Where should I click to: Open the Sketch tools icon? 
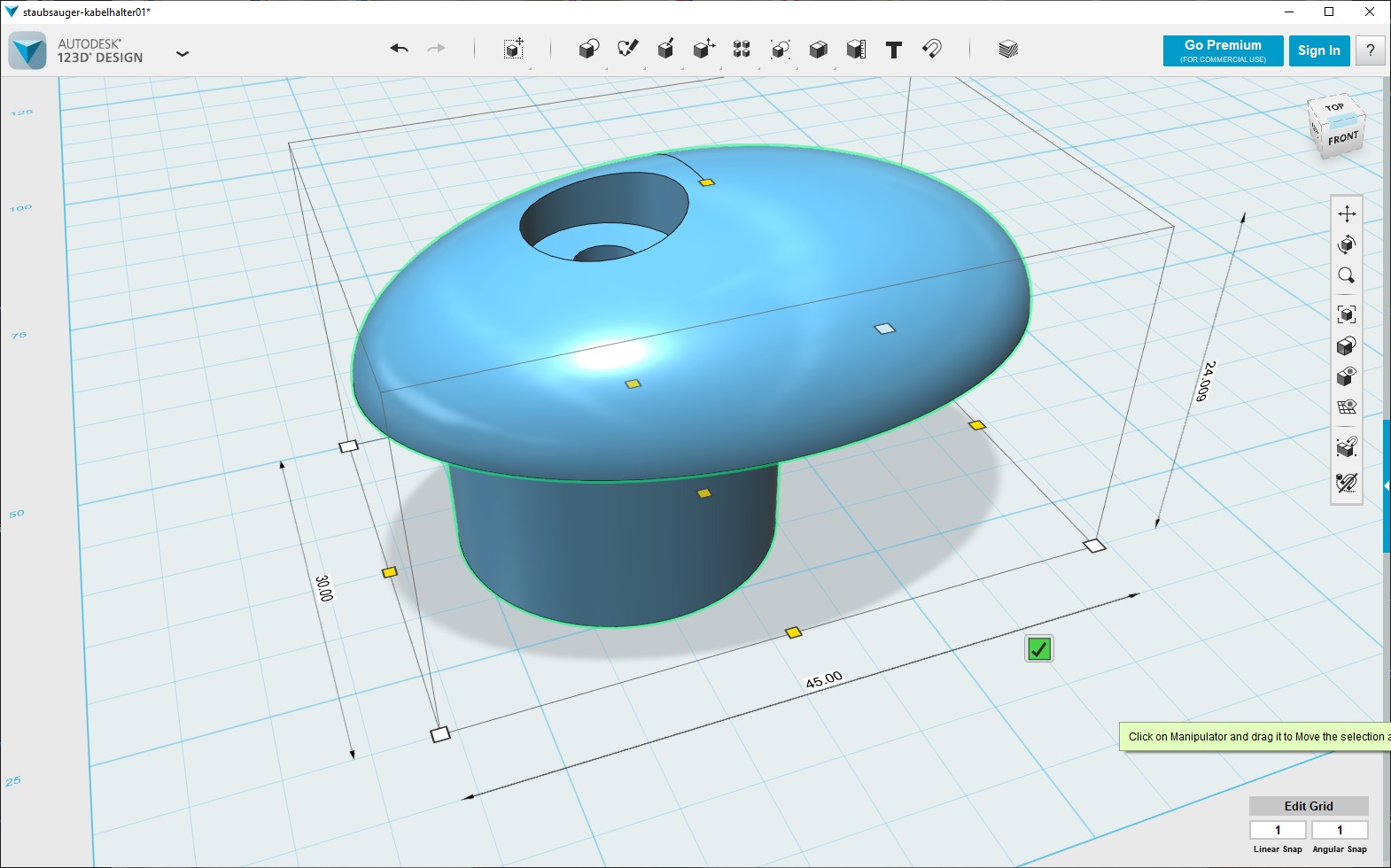coord(627,49)
